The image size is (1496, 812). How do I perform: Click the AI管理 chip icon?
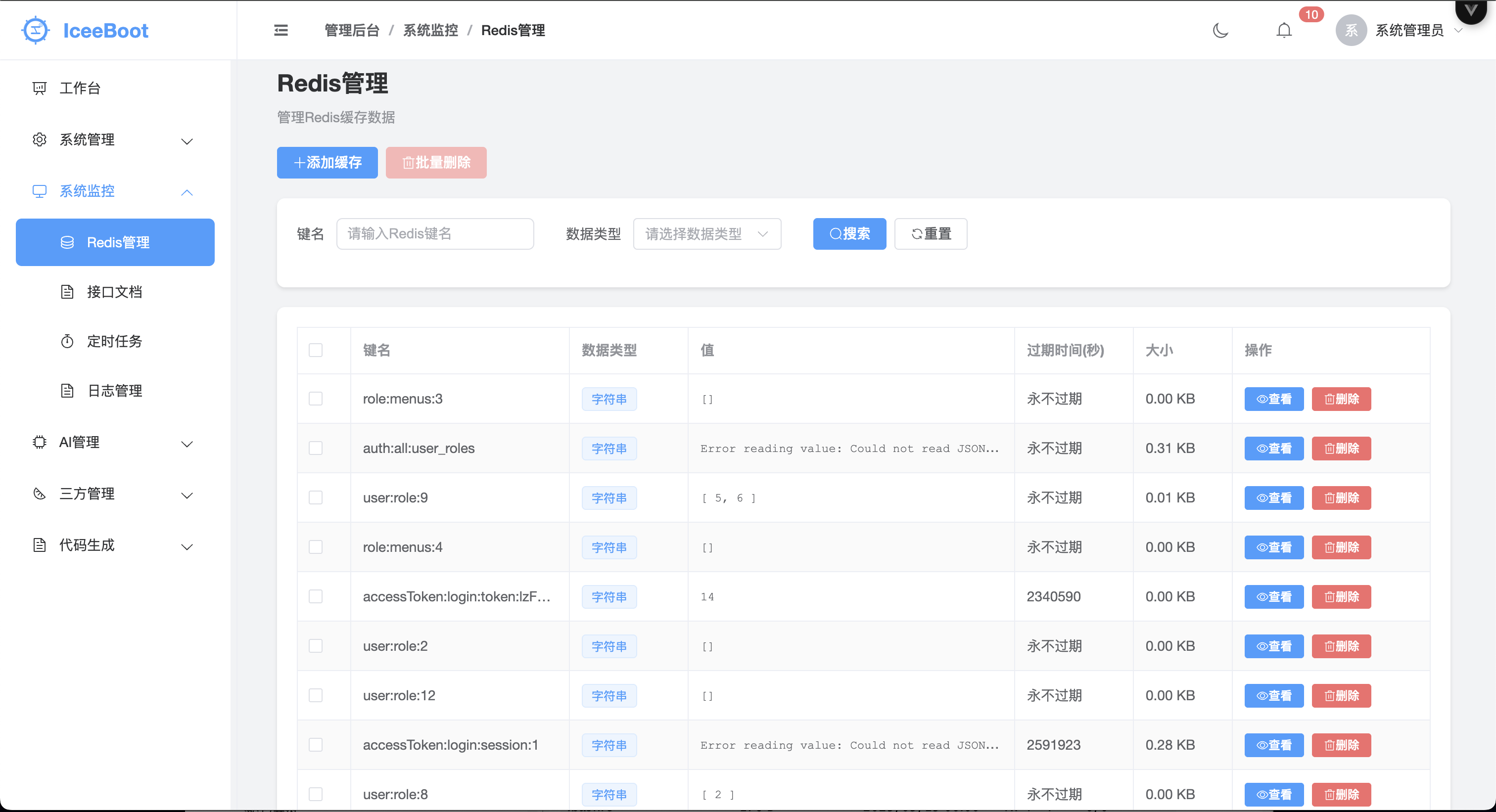pyautogui.click(x=40, y=442)
